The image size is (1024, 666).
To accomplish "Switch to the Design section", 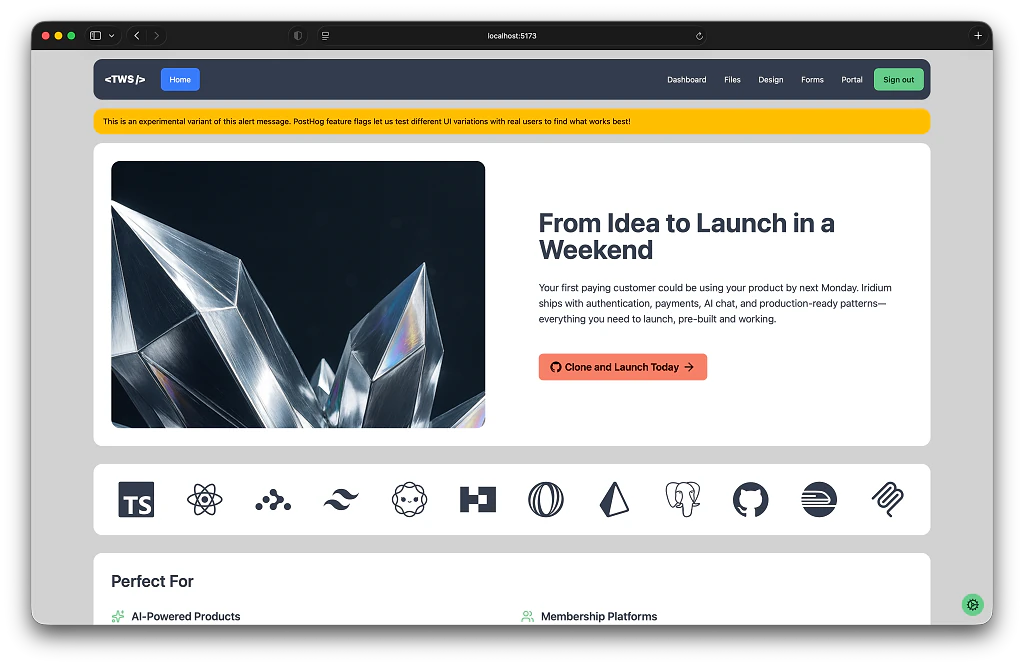I will coord(771,79).
